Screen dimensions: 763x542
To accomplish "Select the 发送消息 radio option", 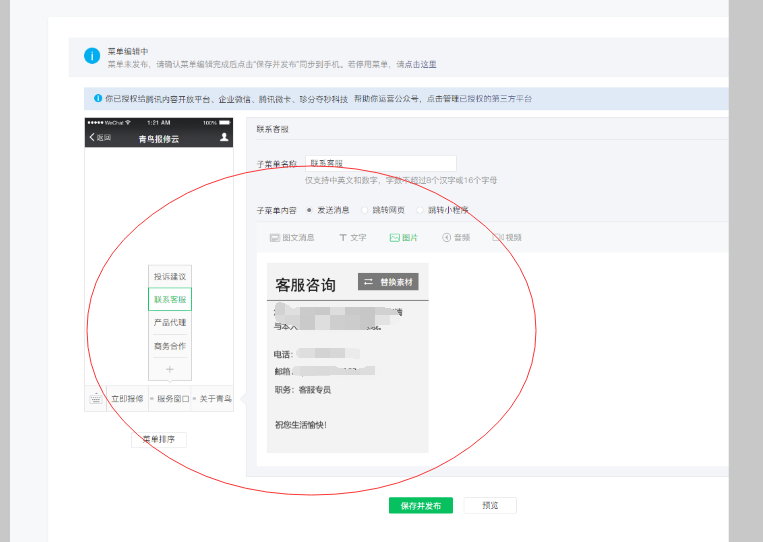I will pyautogui.click(x=328, y=210).
